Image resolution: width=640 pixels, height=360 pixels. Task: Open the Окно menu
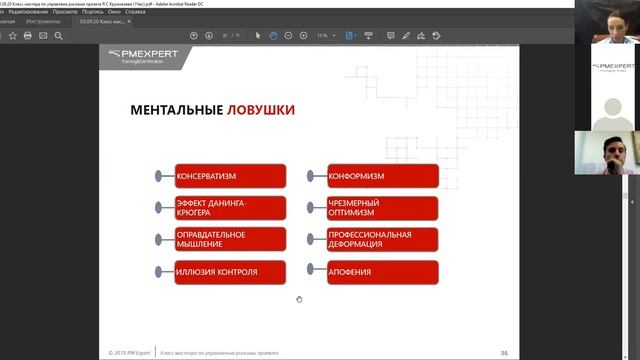(114, 12)
